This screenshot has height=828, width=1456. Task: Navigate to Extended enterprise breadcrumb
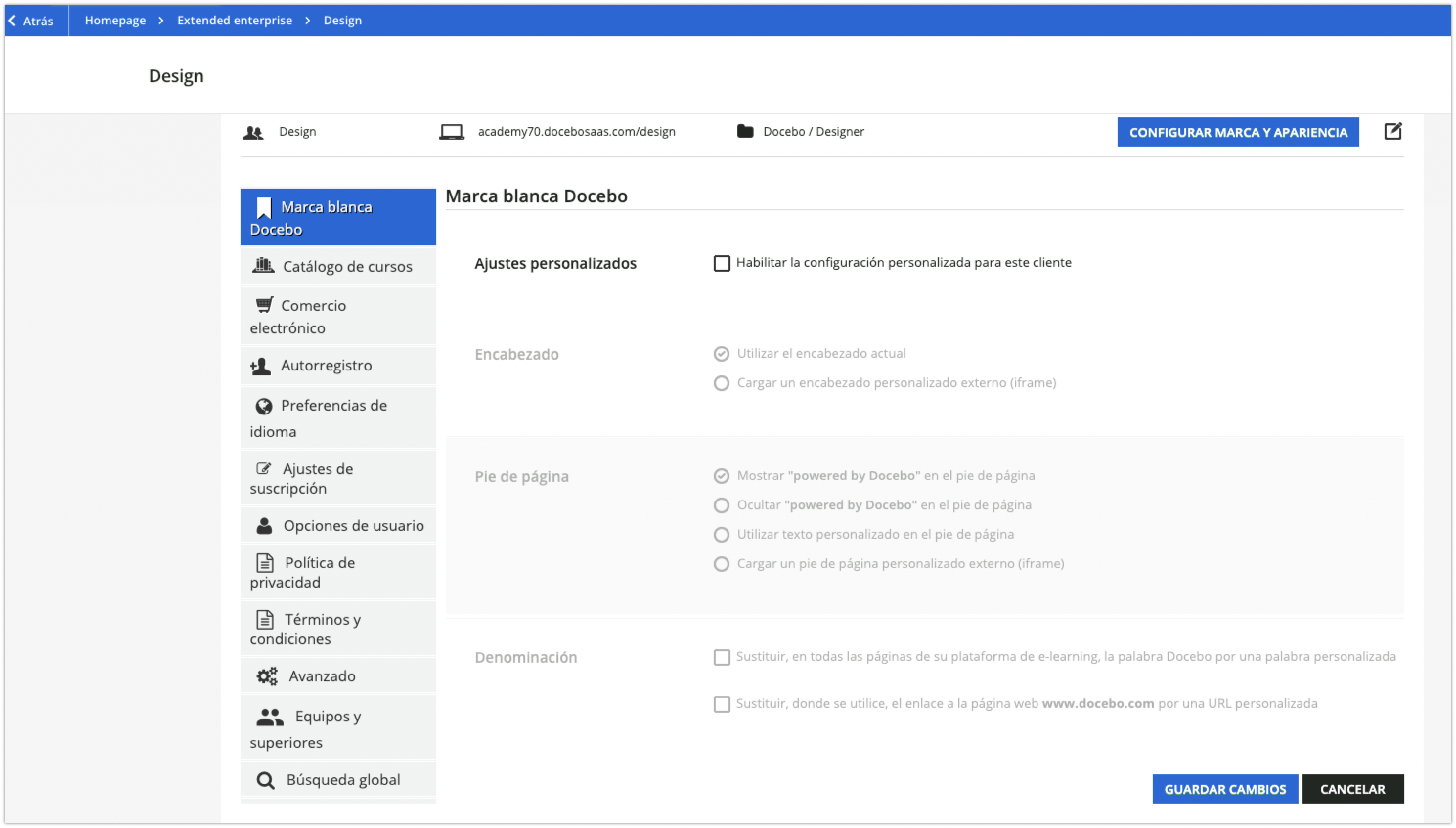coord(235,21)
